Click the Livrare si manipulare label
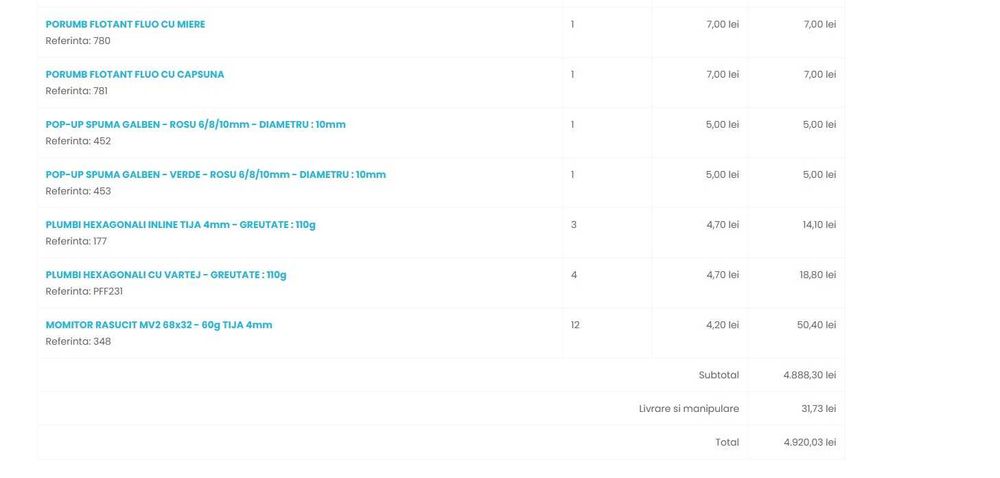1000x478 pixels. [x=689, y=408]
